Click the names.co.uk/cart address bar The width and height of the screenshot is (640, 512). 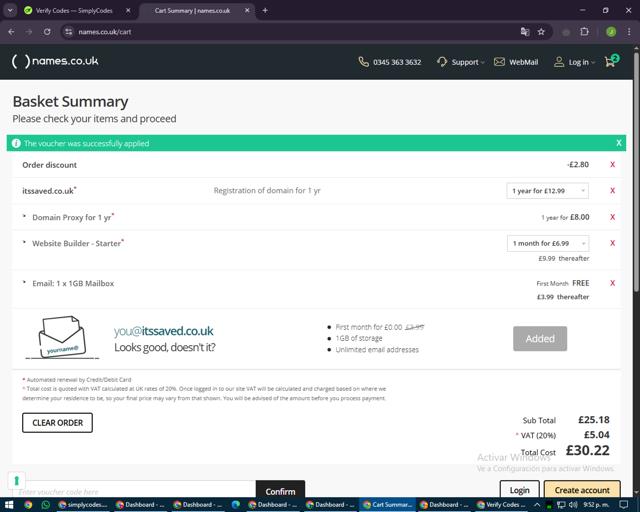point(105,31)
